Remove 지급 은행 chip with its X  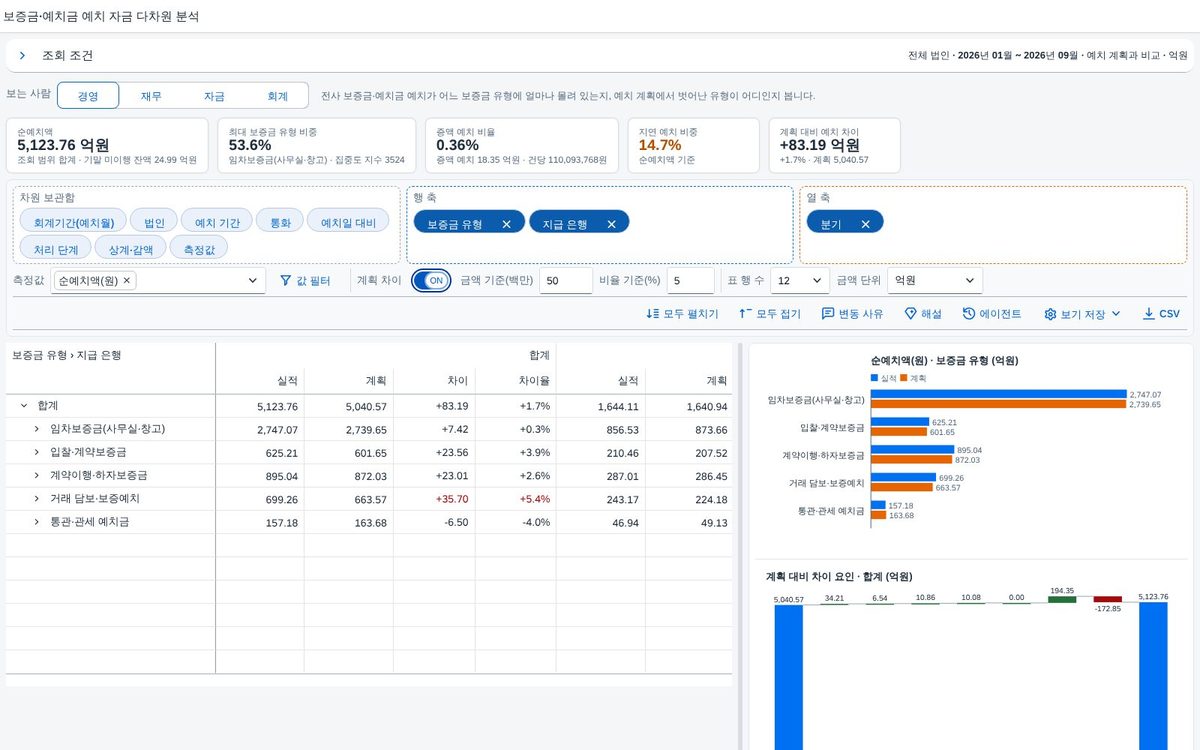611,224
